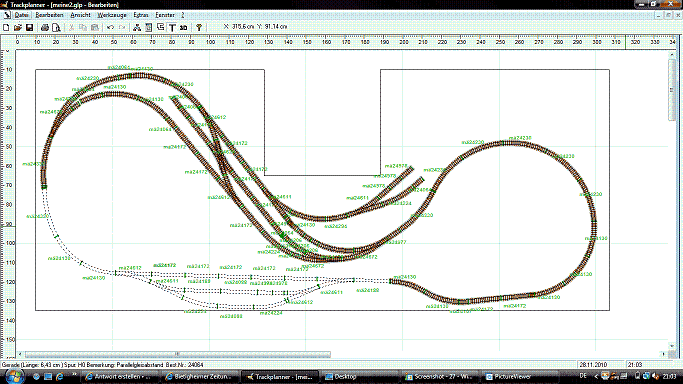
Task: Undo the last action
Action: coord(110,27)
